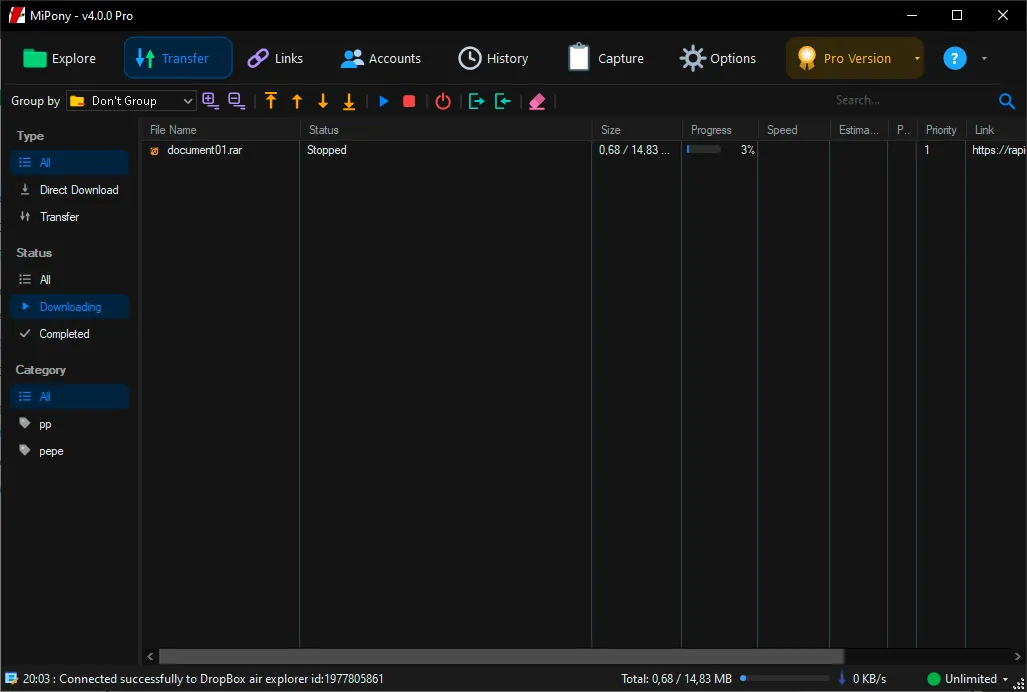Start downloads with the blue play icon
Image resolution: width=1027 pixels, height=692 pixels.
(384, 101)
